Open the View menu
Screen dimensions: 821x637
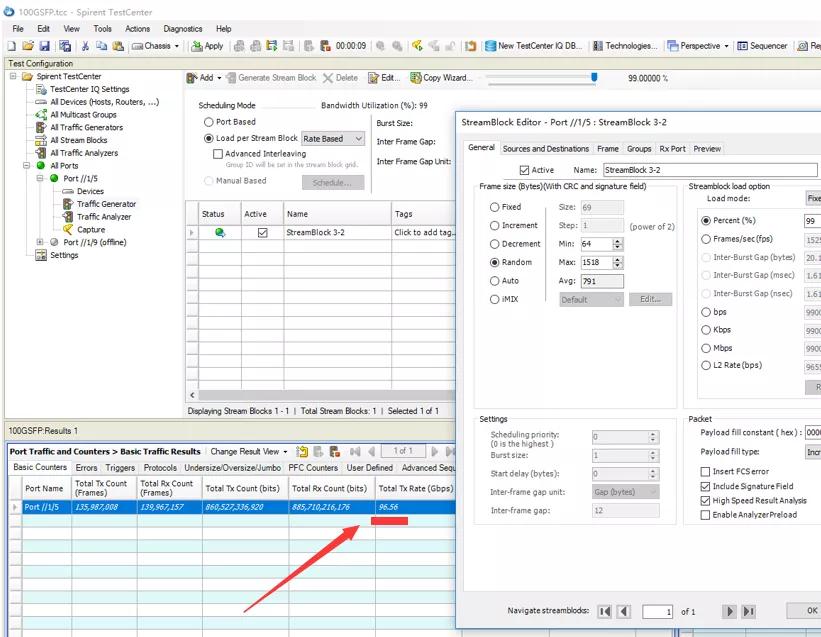pos(72,29)
